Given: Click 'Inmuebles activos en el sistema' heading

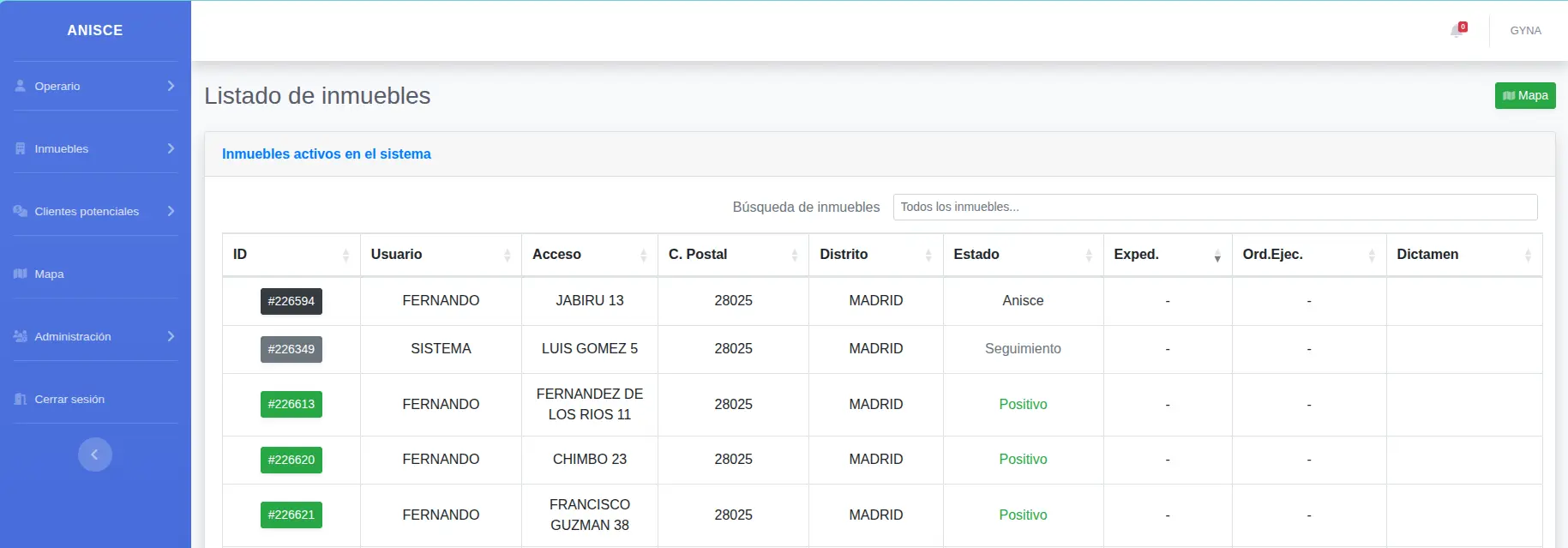Looking at the screenshot, I should pyautogui.click(x=327, y=154).
